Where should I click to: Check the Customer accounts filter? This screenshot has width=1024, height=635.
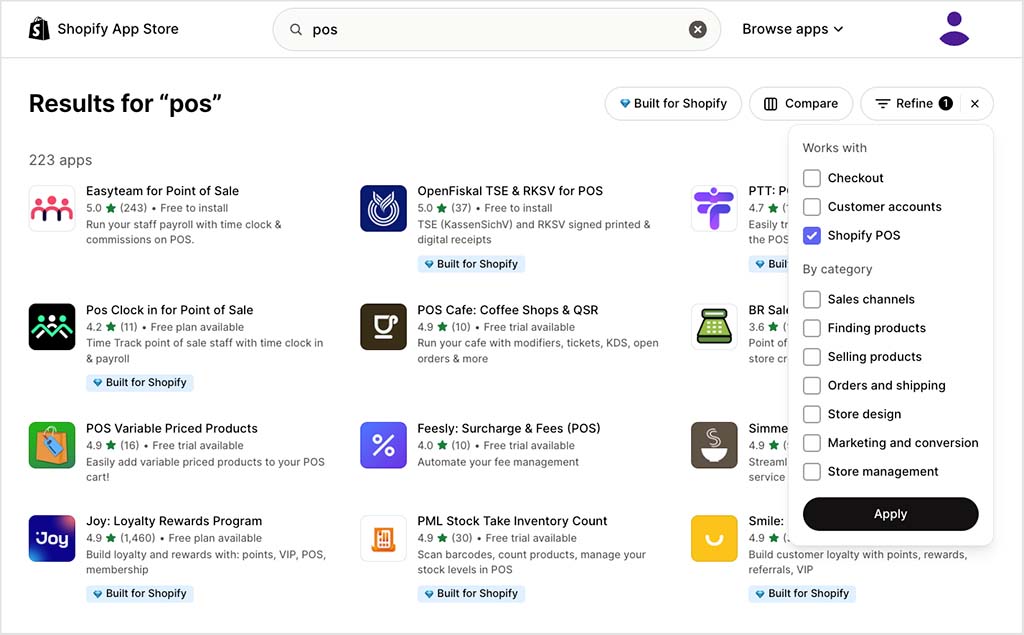(812, 206)
